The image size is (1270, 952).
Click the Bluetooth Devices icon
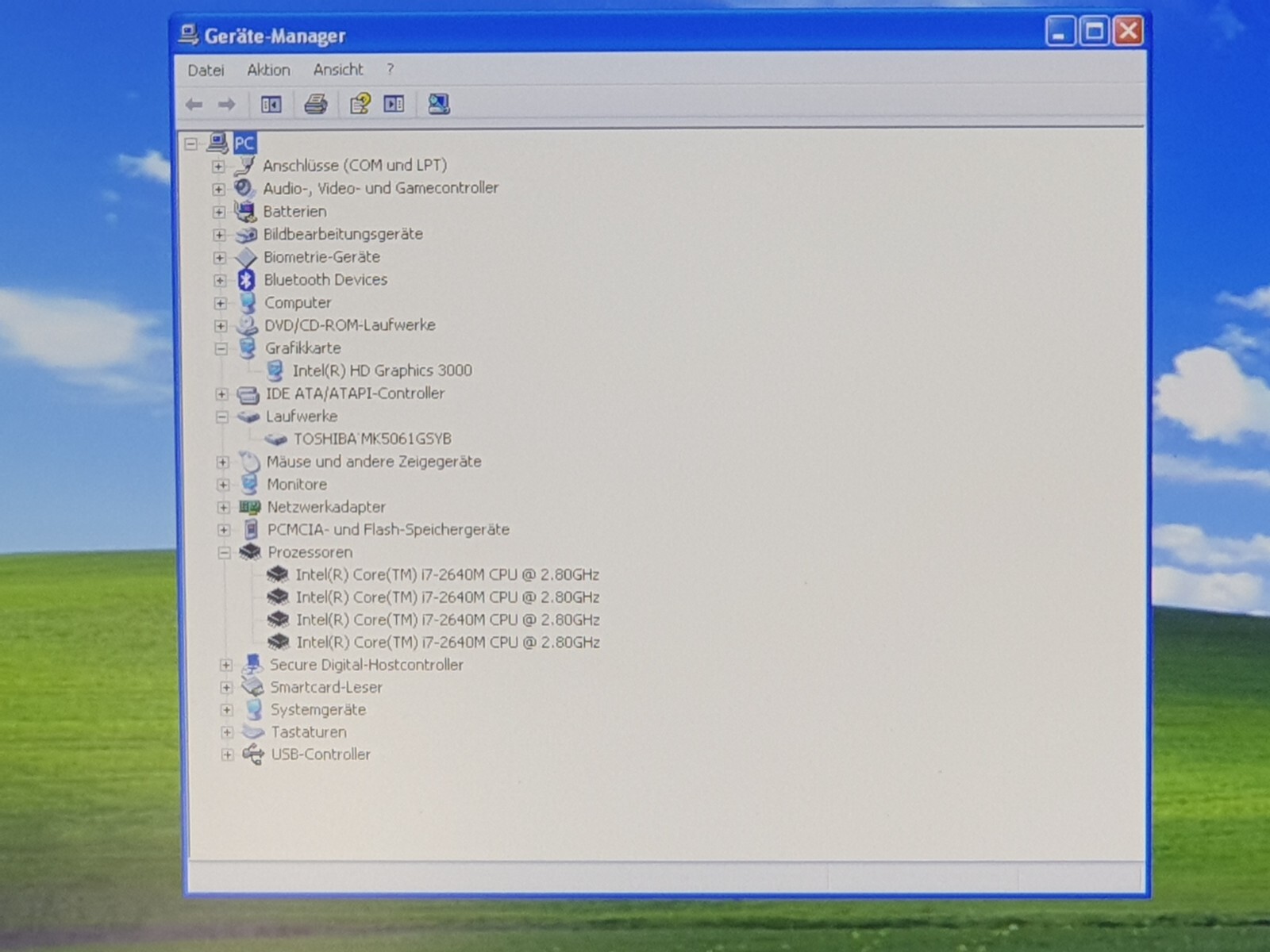pos(246,279)
